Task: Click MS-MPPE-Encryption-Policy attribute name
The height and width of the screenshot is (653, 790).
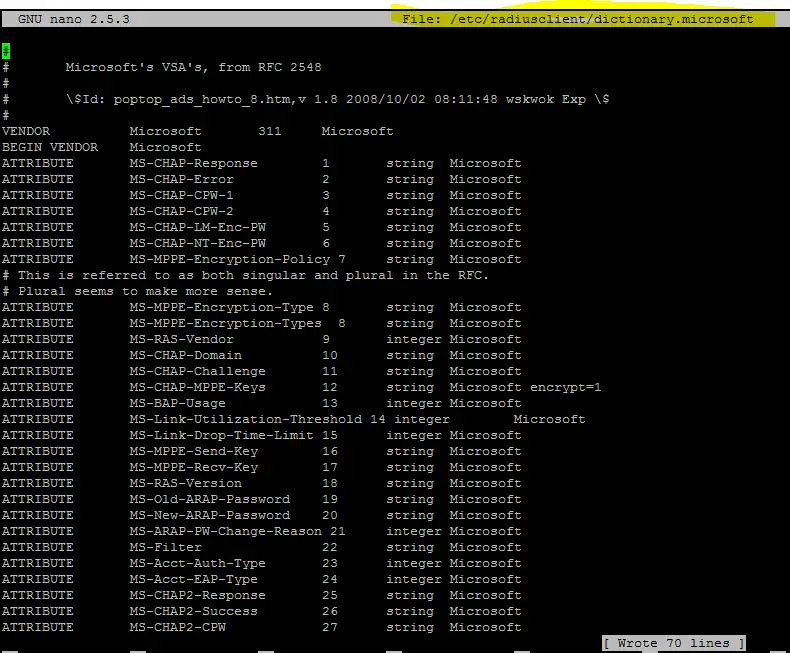Action: pos(230,259)
